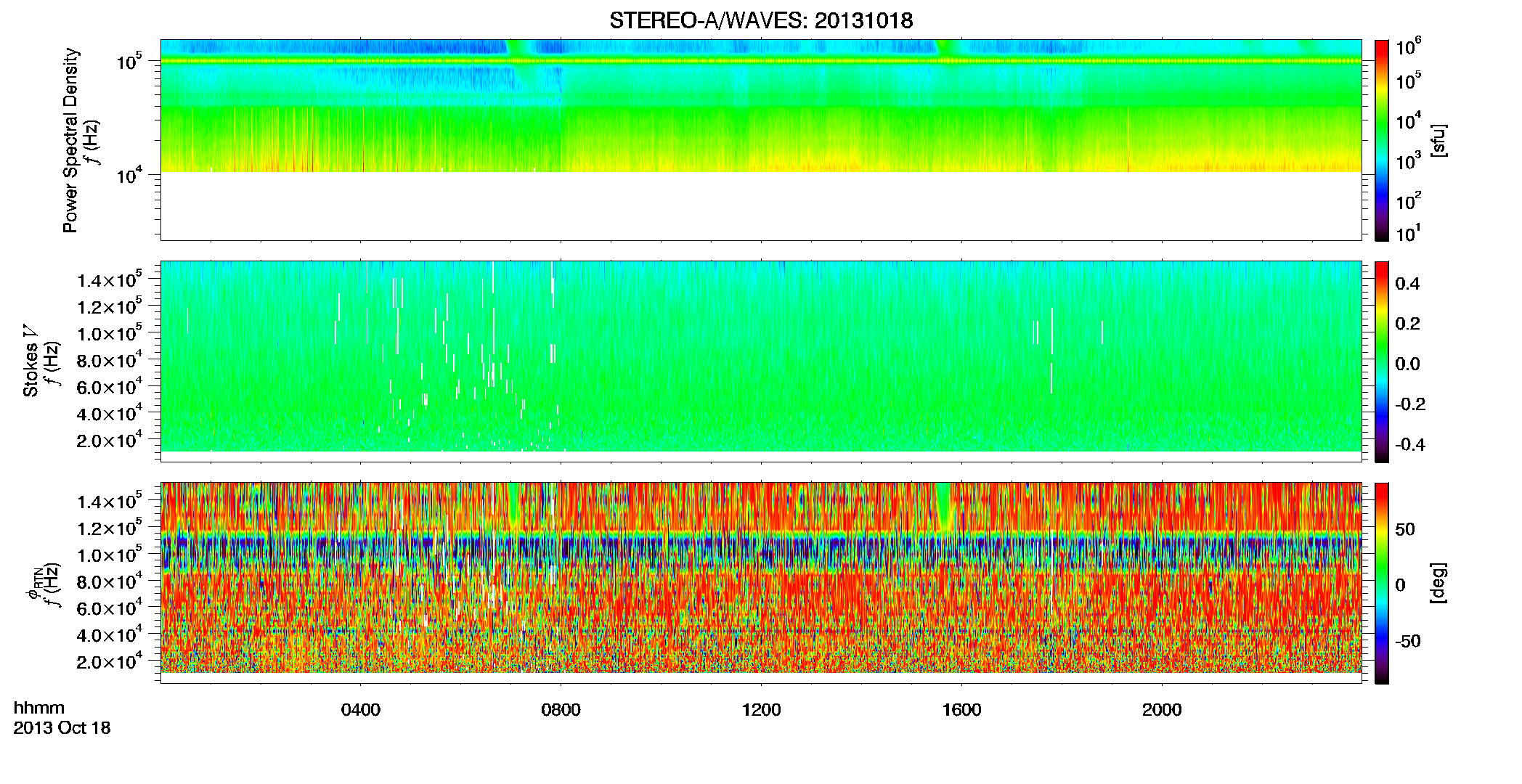Click the phi RTN spectrogram panel
Screen dimensions: 1522x784
point(761,583)
